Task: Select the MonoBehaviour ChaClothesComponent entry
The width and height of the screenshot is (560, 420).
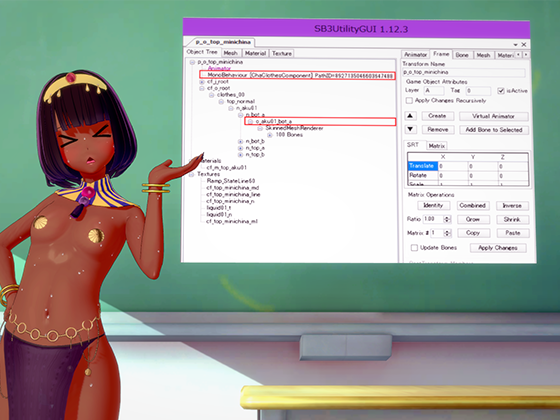Action: [x=300, y=75]
